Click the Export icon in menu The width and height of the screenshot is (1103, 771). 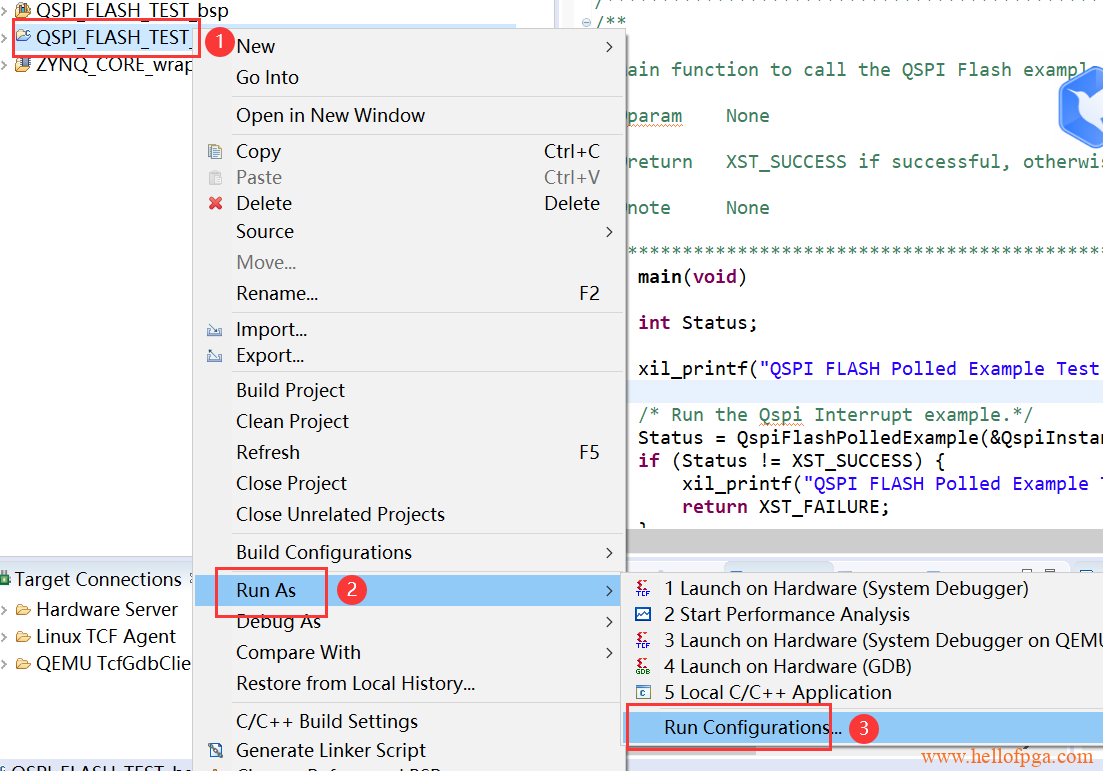[x=214, y=356]
